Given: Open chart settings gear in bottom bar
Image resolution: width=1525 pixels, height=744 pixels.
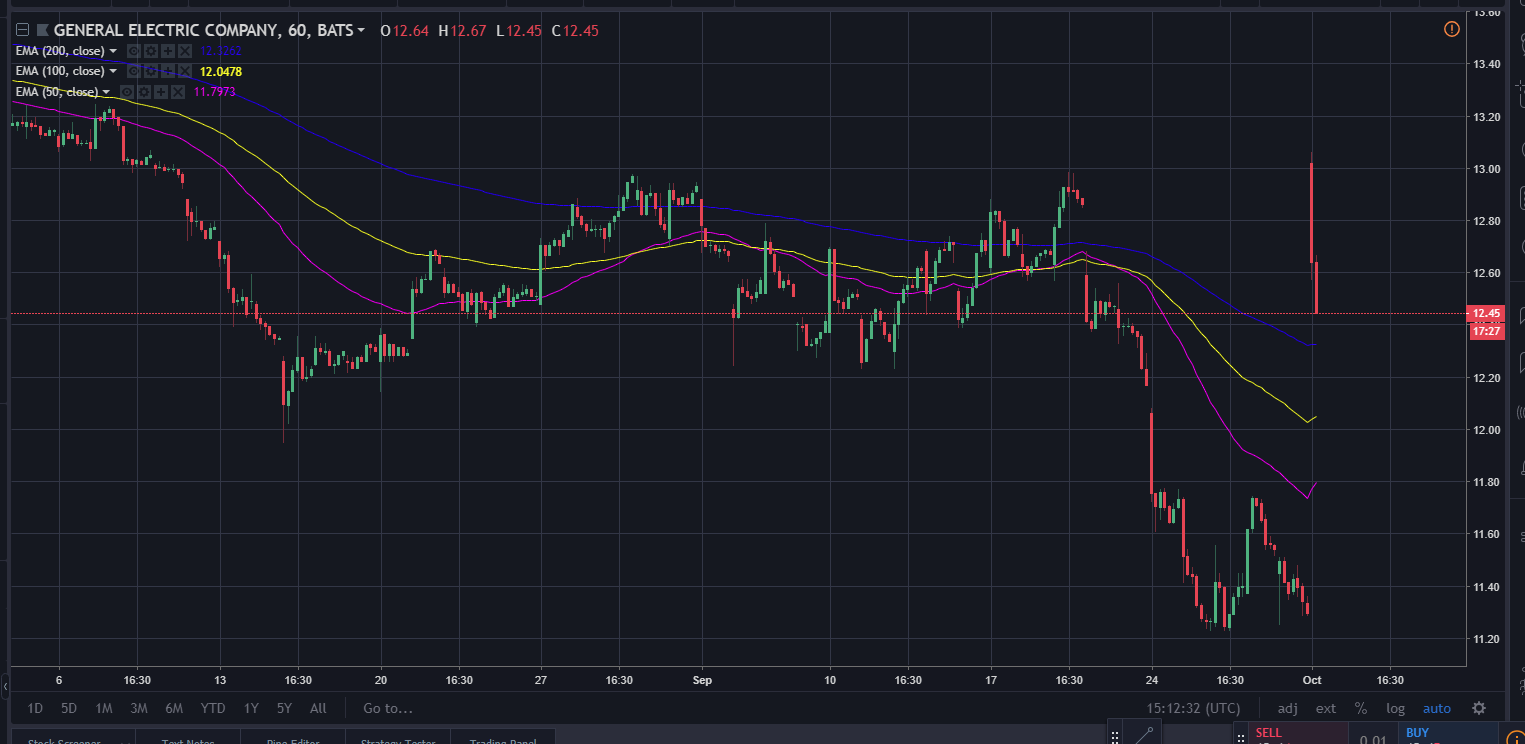Looking at the screenshot, I should [1479, 708].
